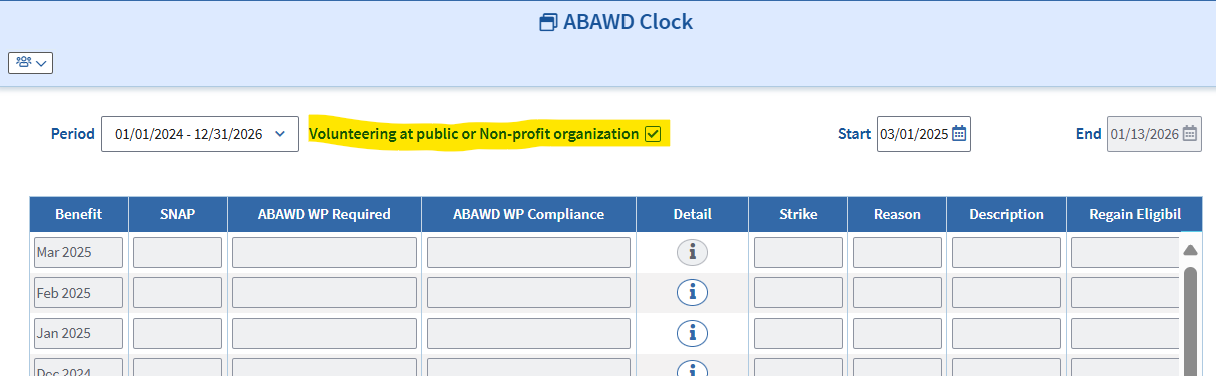1216x376 pixels.
Task: Open the people group selector dropdown
Action: click(30, 62)
